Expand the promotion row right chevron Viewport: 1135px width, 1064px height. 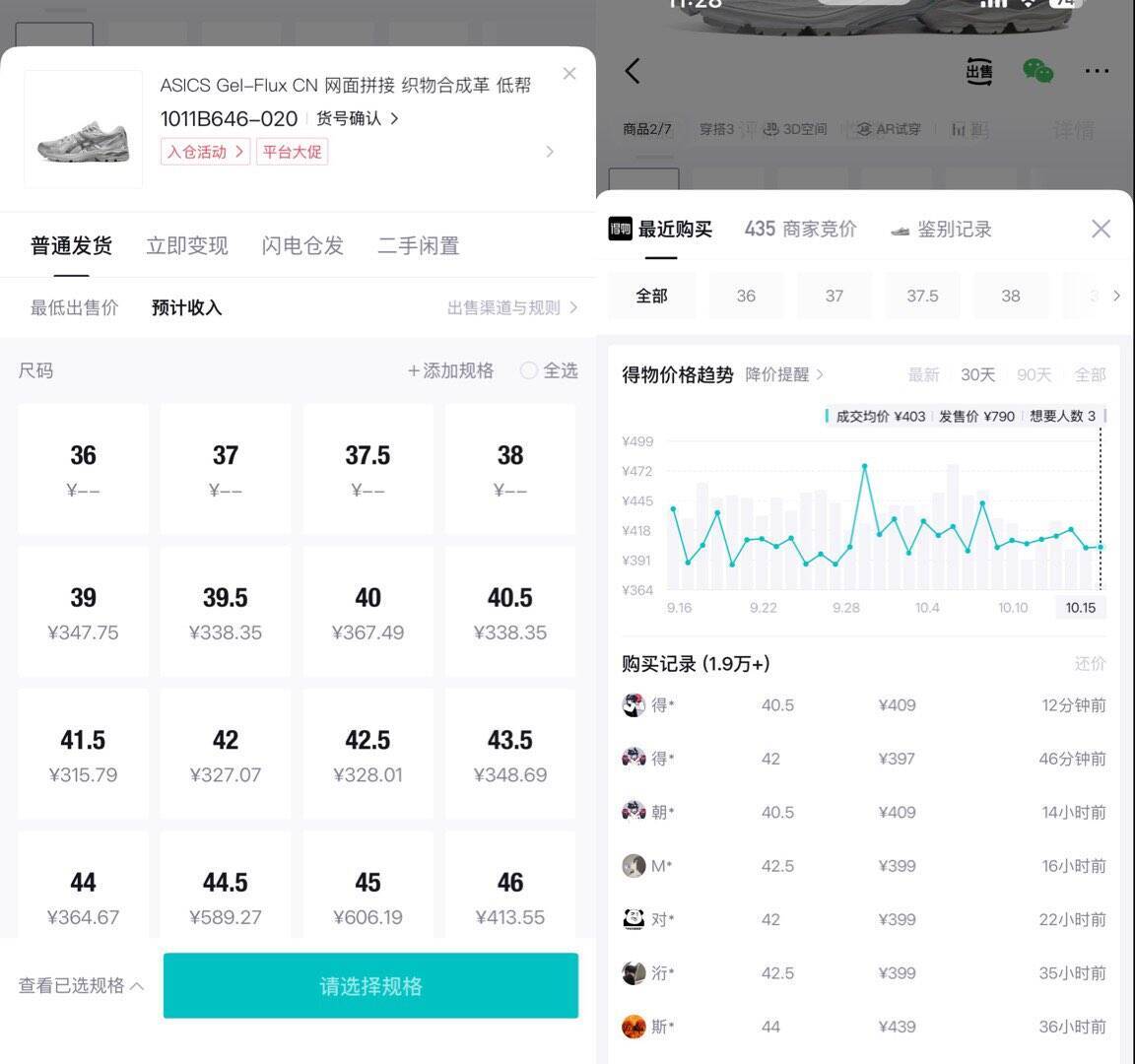click(550, 152)
